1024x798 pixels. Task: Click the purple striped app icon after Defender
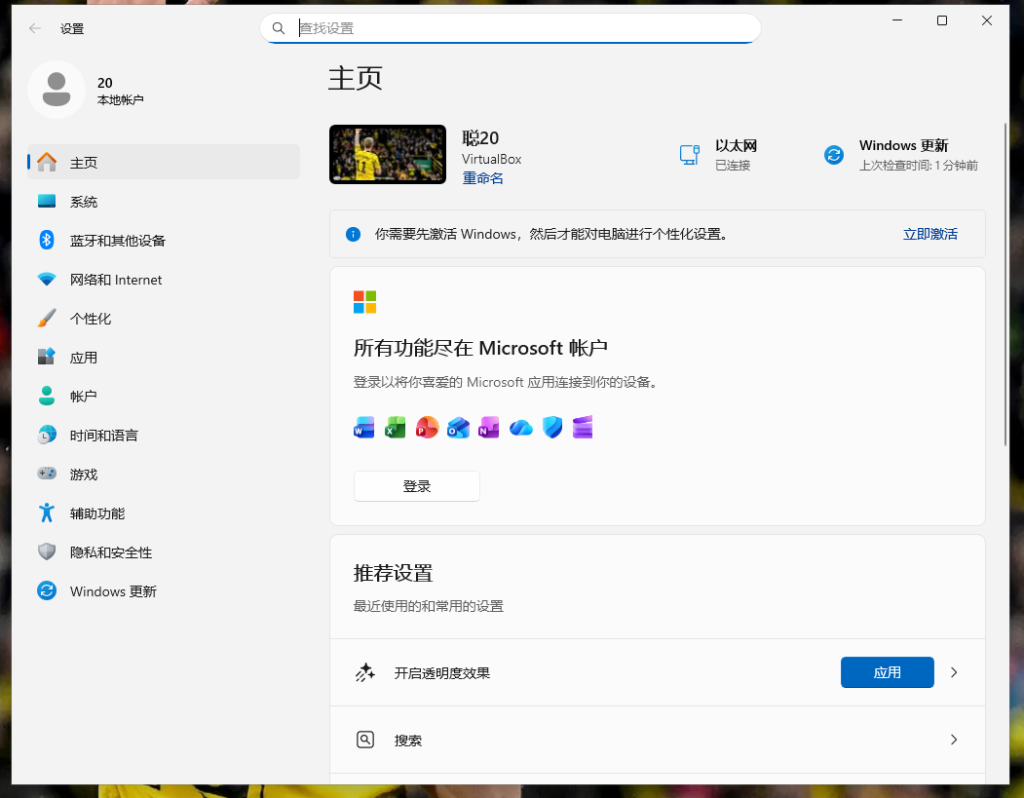583,428
